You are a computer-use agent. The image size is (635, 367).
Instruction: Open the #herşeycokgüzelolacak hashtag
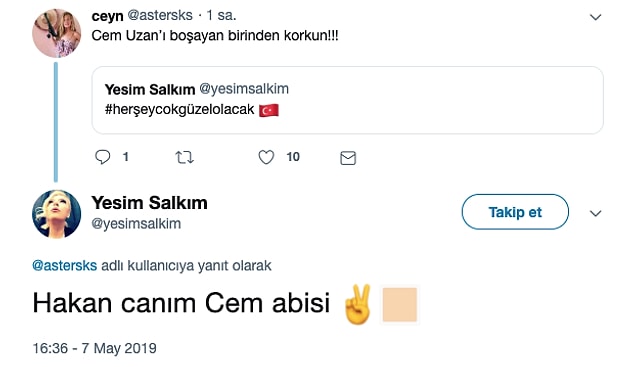click(x=179, y=110)
